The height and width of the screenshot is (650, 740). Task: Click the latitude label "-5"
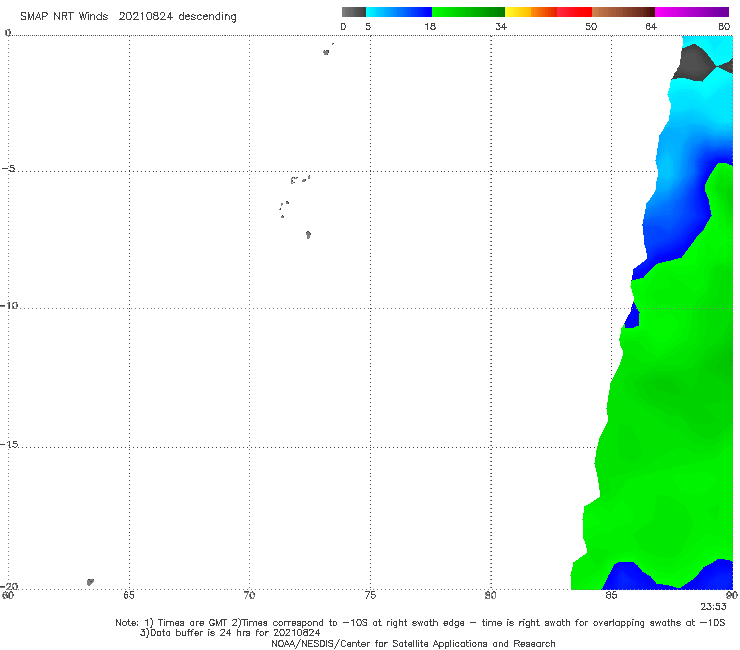tap(9, 169)
